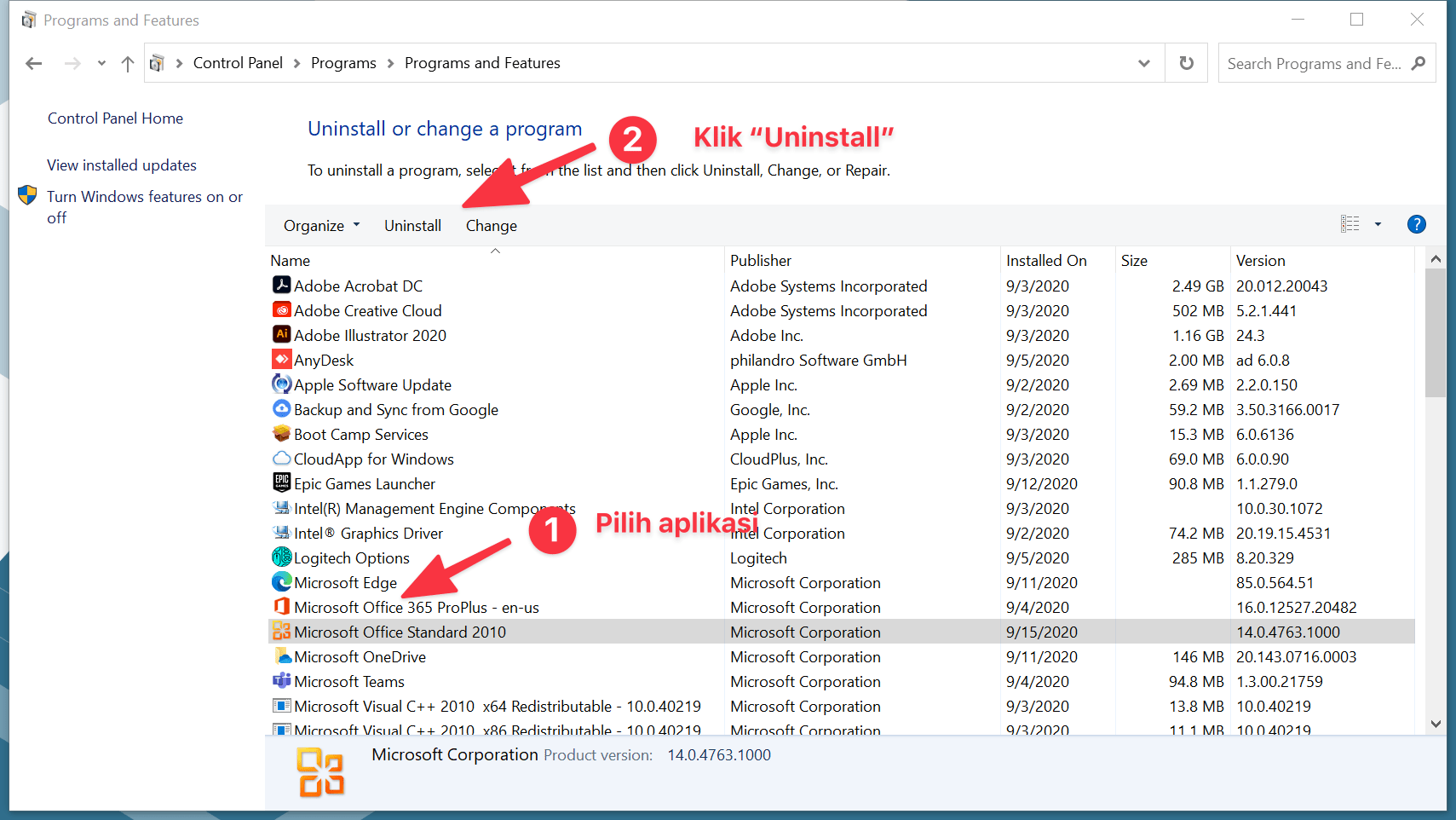
Task: Navigate to Control Panel breadcrumb
Action: (x=238, y=63)
